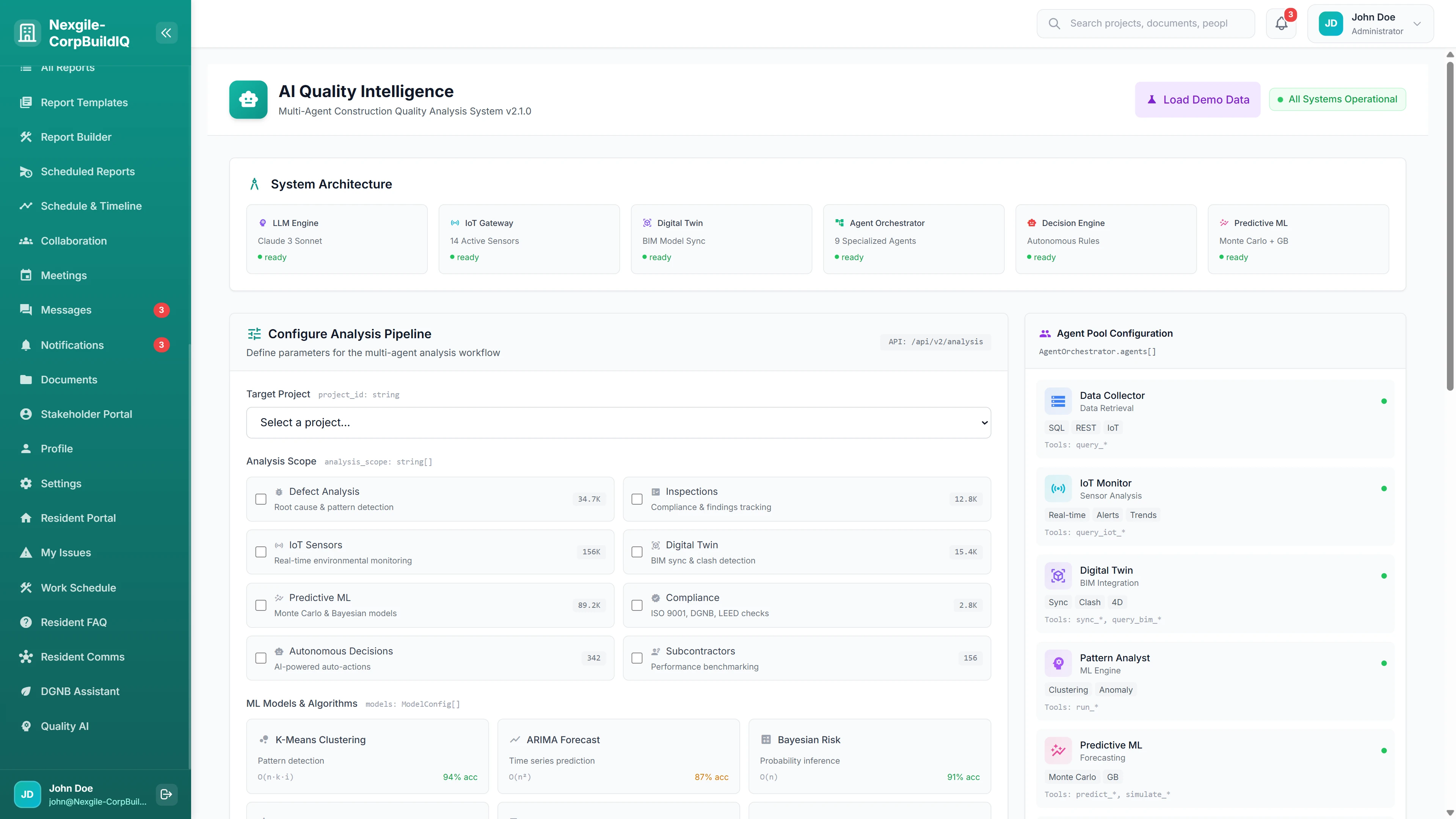The image size is (1456, 819).
Task: Click the Load Demo Data button
Action: click(1197, 99)
